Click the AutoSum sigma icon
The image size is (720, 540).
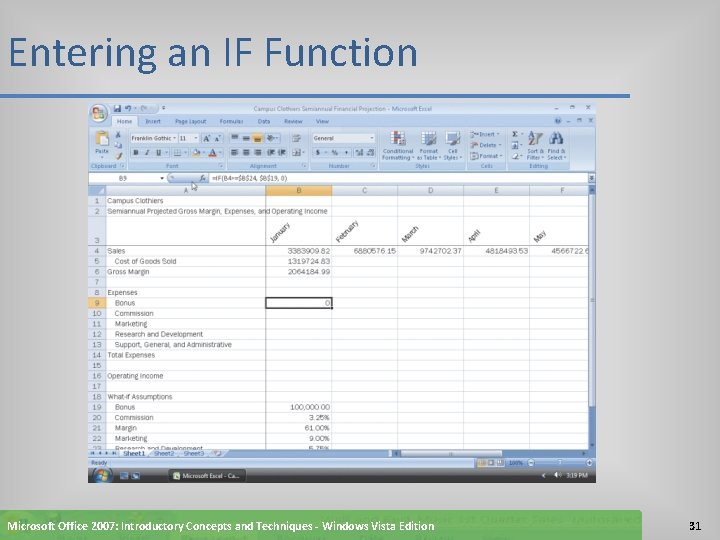515,134
